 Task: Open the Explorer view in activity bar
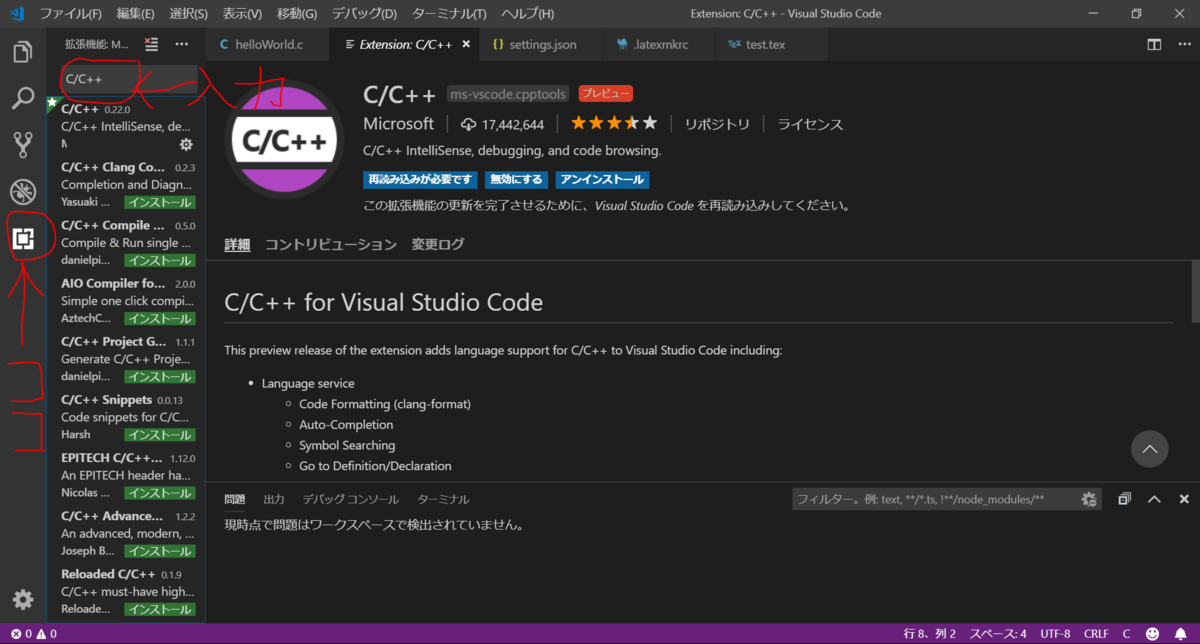[x=22, y=52]
